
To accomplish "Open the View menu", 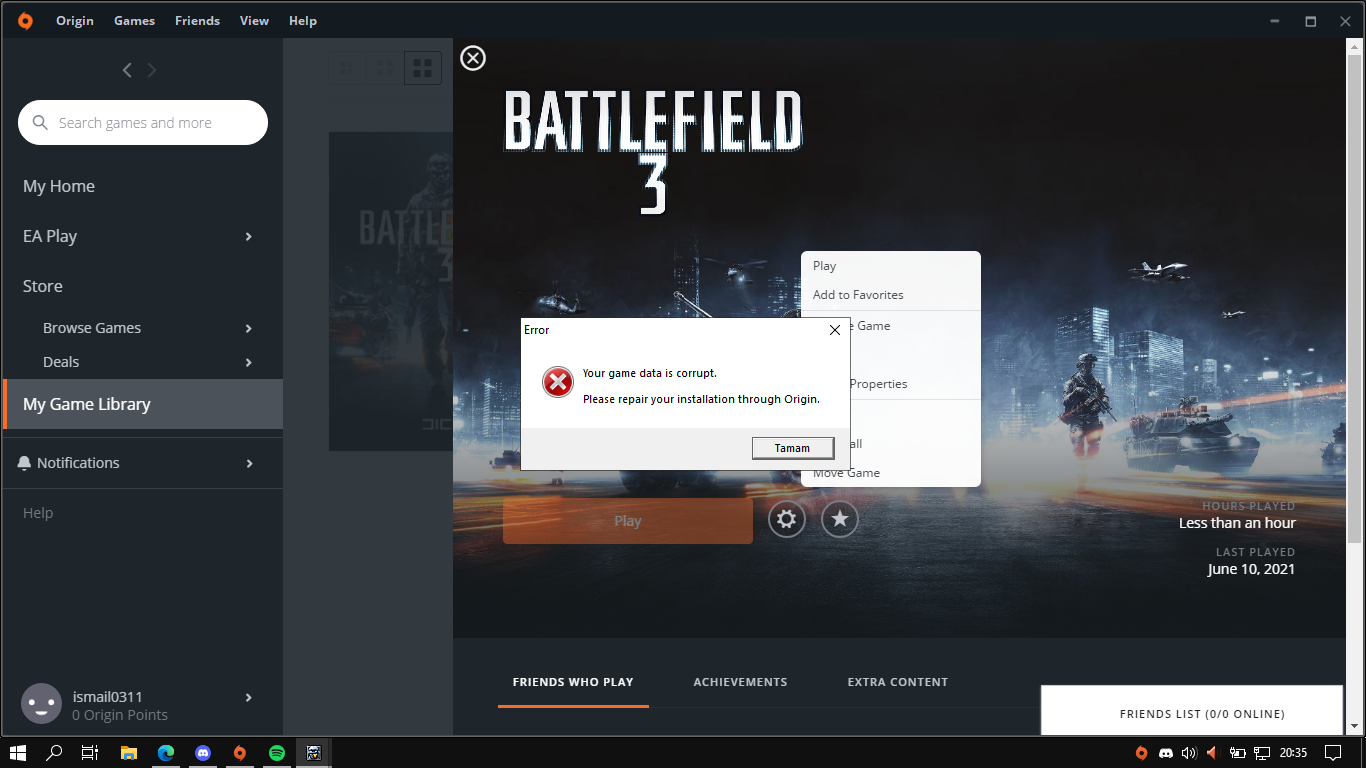I will [254, 20].
